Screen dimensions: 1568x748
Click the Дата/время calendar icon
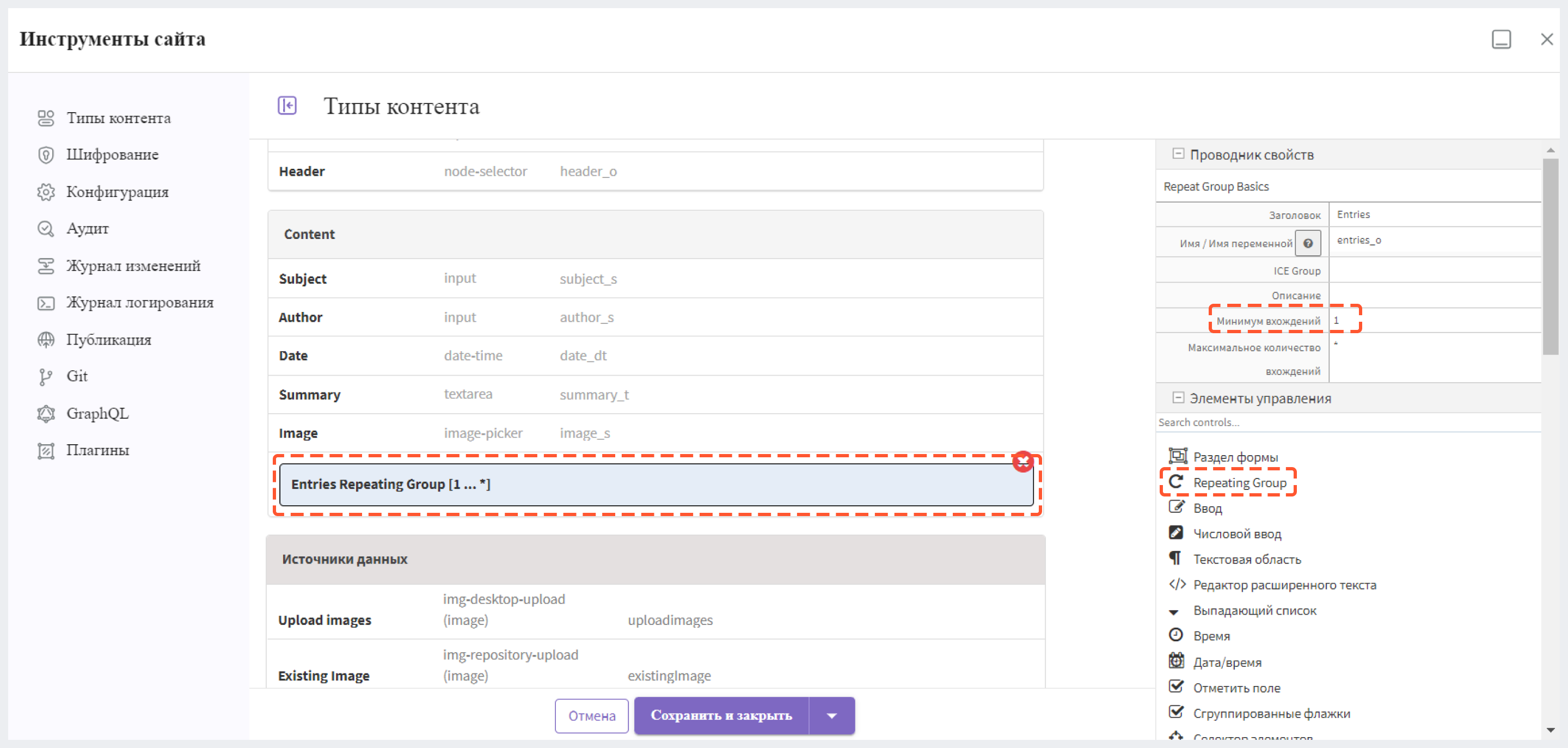click(x=1176, y=661)
